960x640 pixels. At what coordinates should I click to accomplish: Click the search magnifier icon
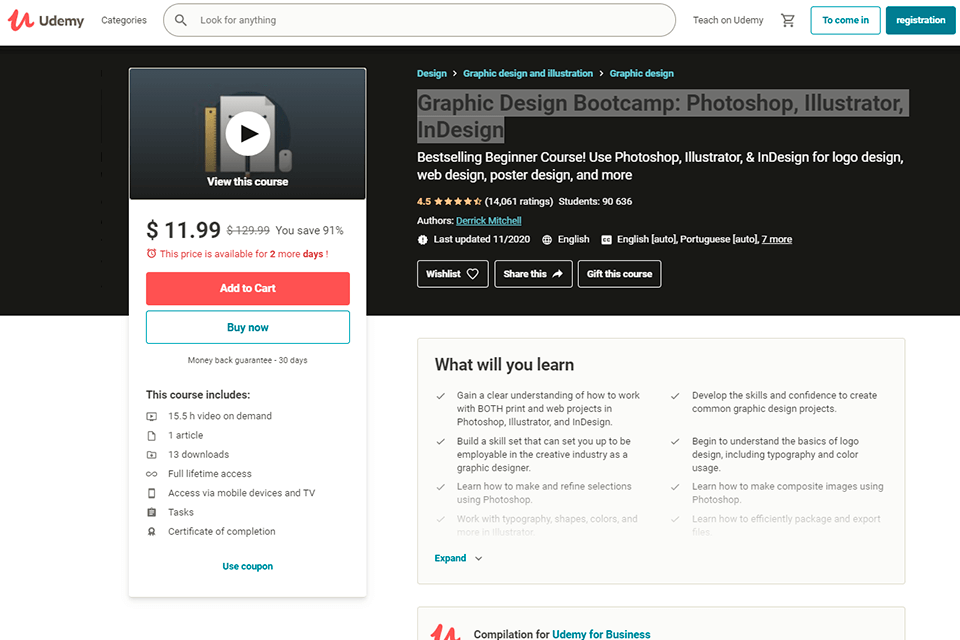pyautogui.click(x=181, y=20)
